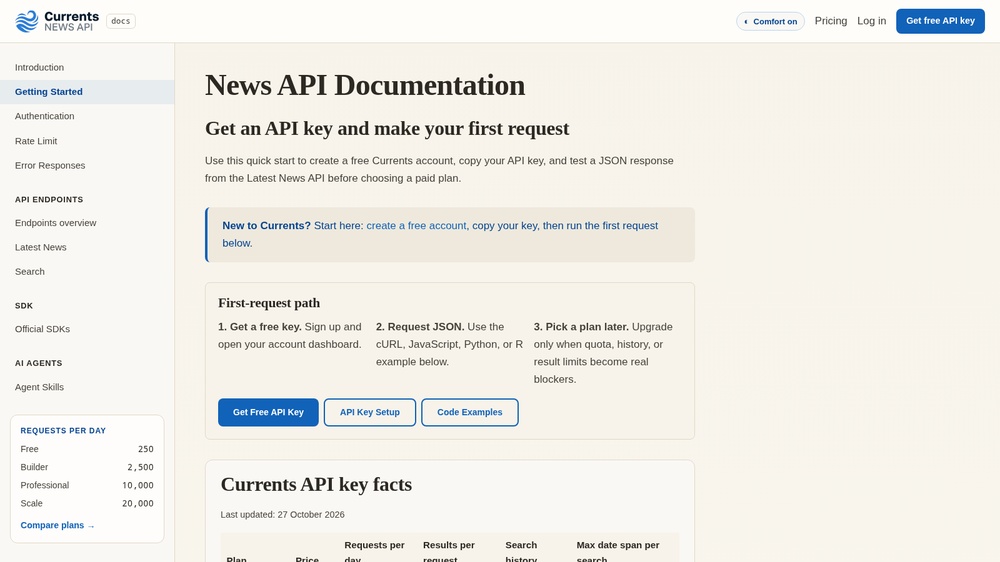Click the header Get free API key button
The width and height of the screenshot is (1000, 562).
coord(940,21)
